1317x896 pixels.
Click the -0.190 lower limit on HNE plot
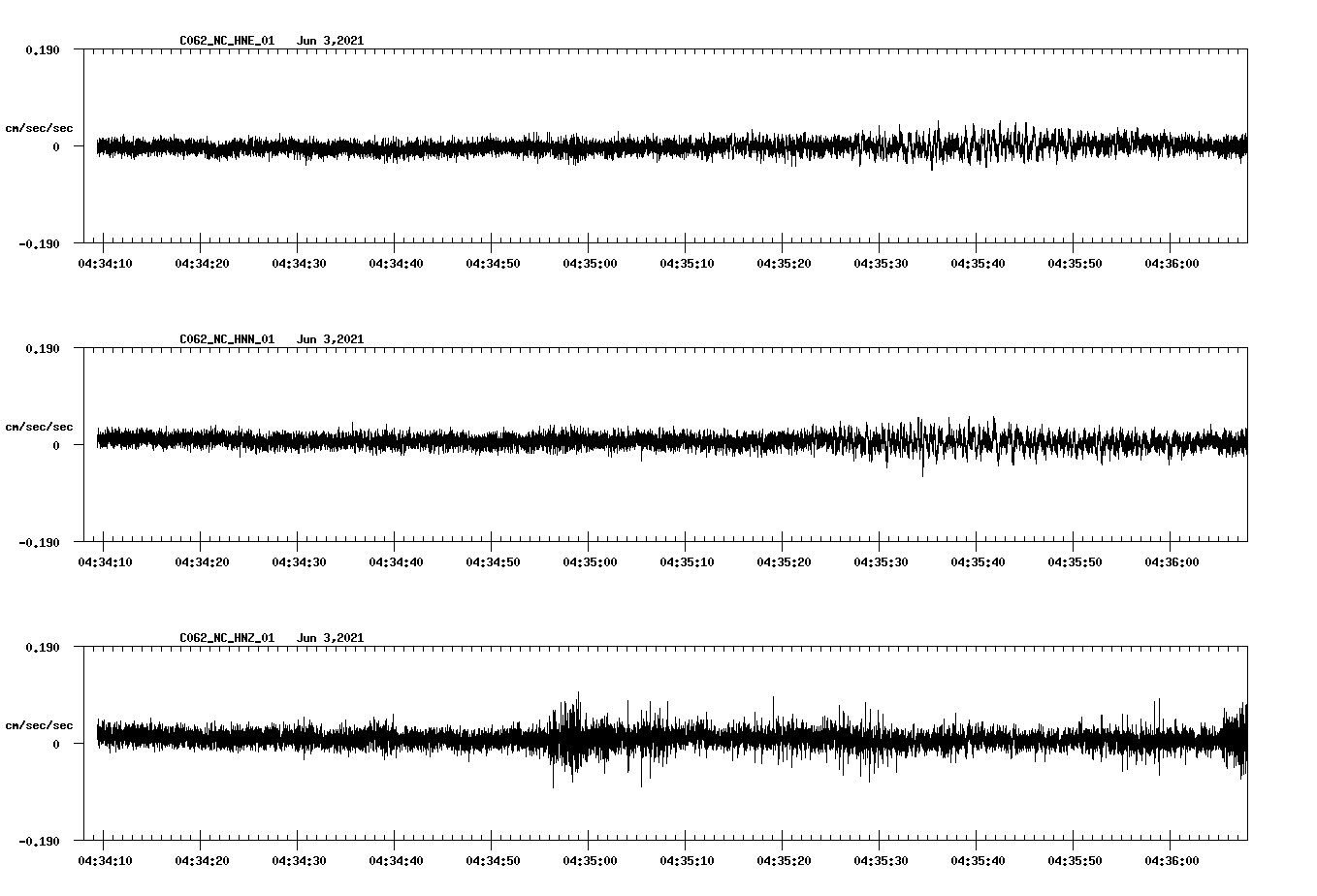(x=39, y=243)
